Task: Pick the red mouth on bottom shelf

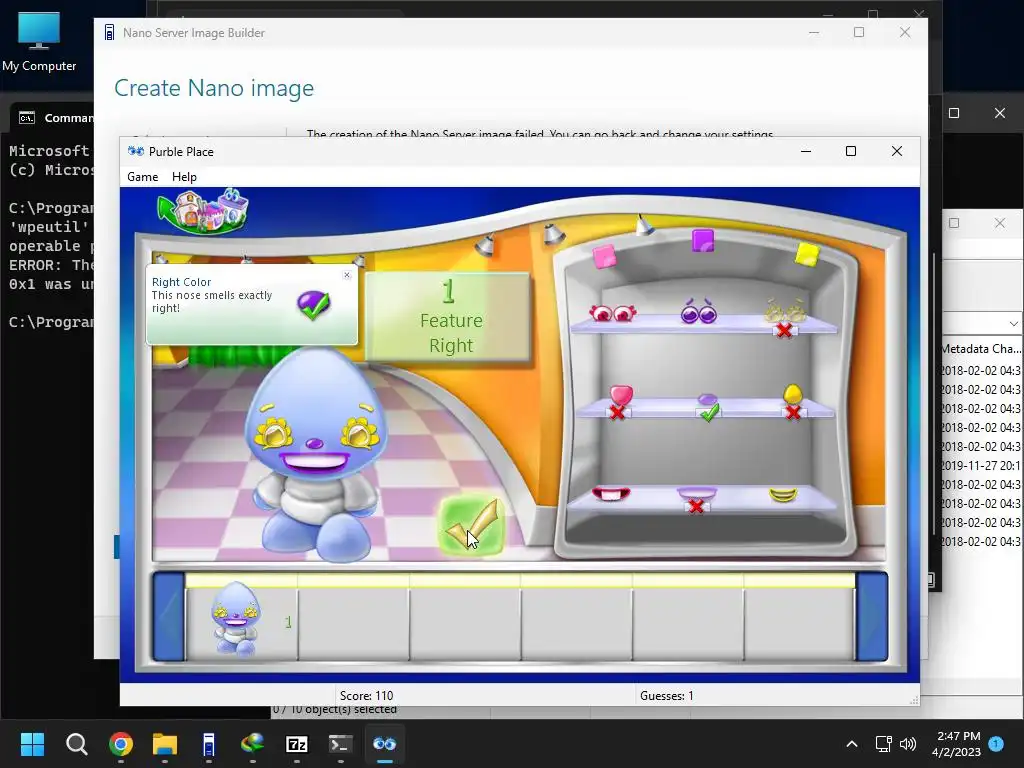Action: click(x=611, y=494)
